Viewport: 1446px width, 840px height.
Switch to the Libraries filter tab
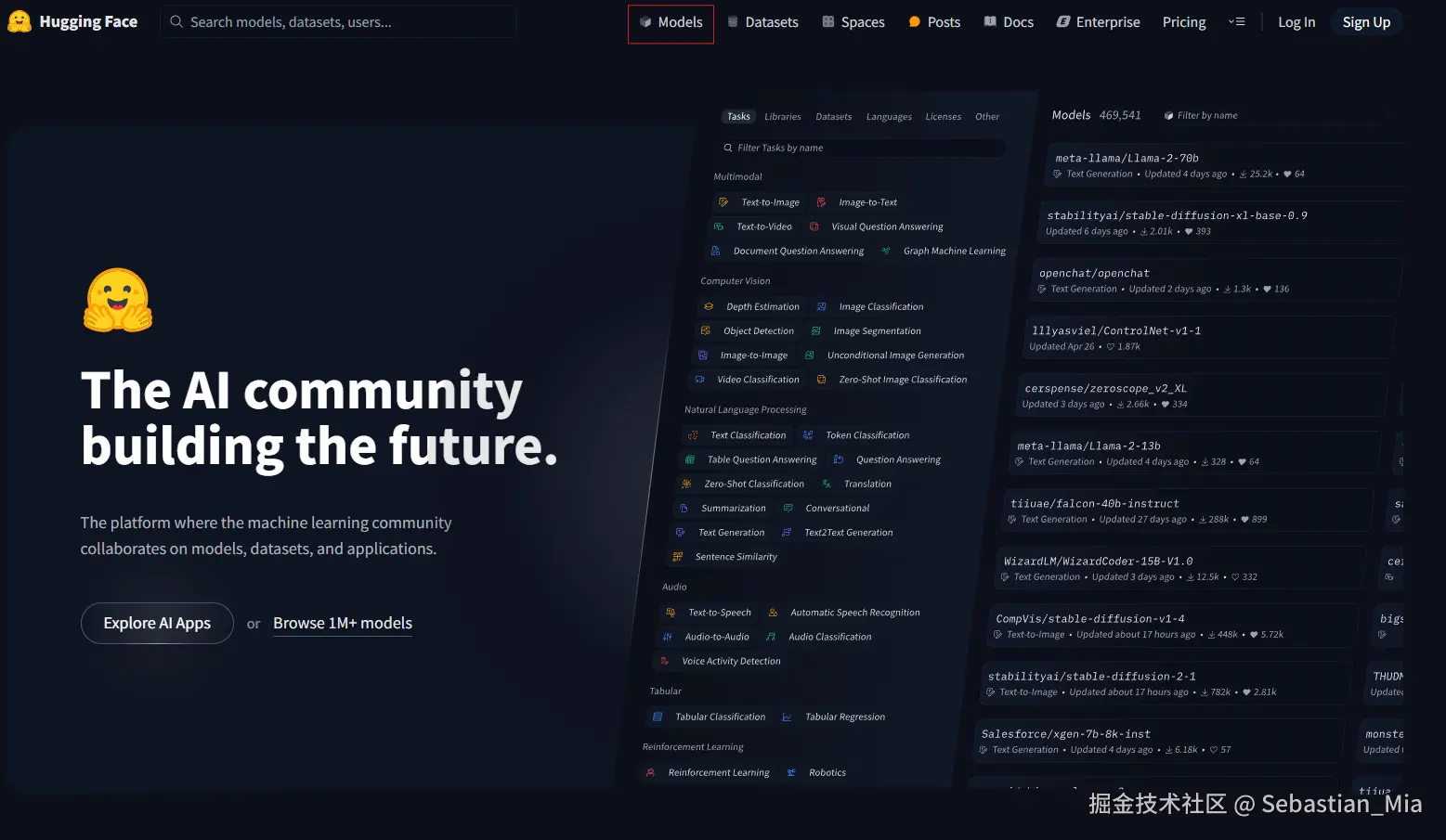(x=783, y=117)
